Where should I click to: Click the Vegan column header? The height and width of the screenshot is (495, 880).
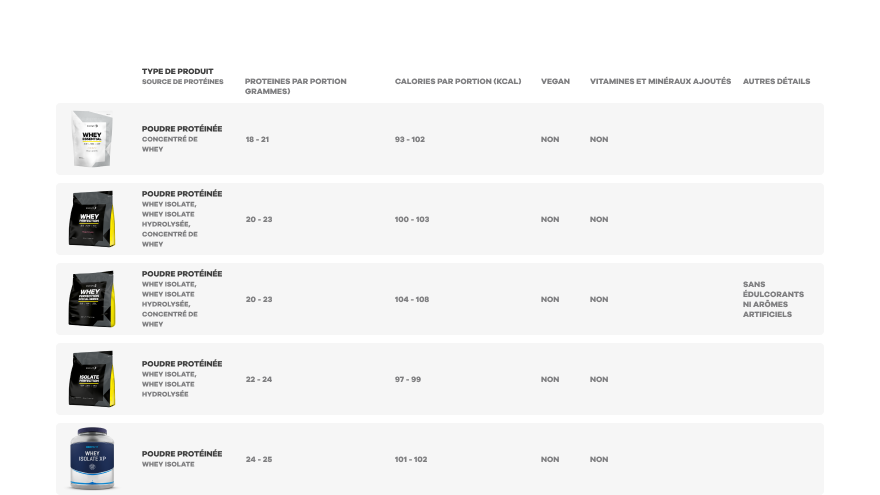(555, 81)
